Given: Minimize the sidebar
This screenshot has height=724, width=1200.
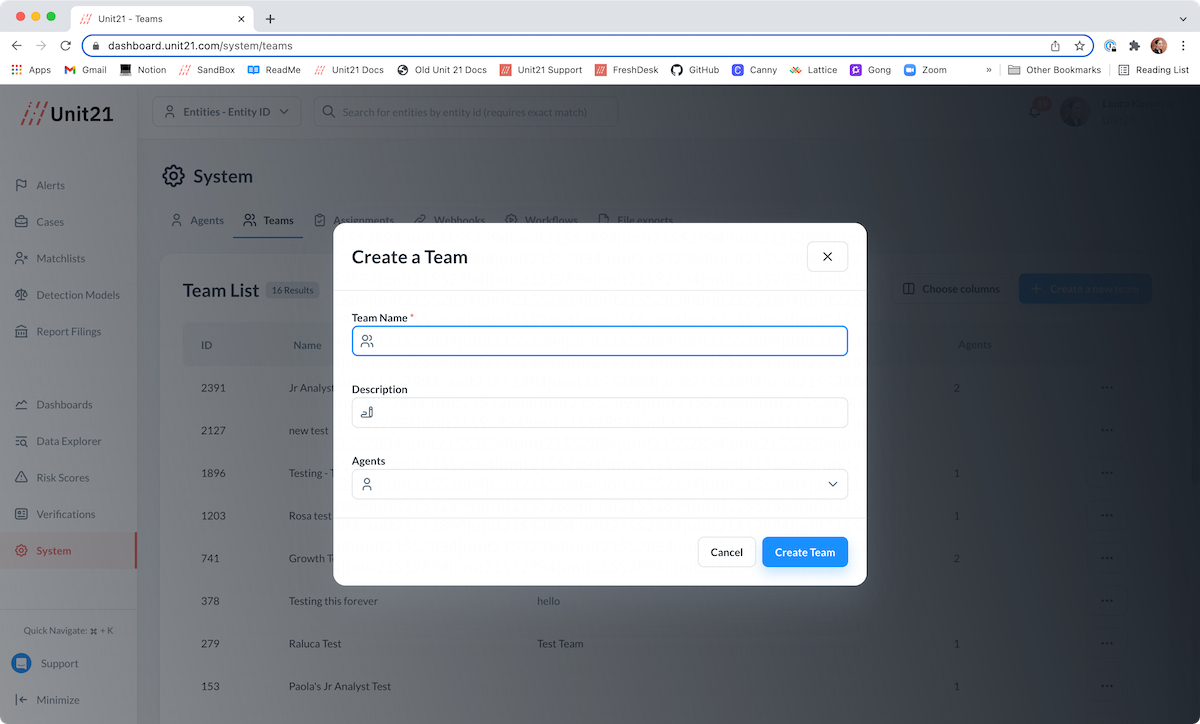Looking at the screenshot, I should coord(47,700).
